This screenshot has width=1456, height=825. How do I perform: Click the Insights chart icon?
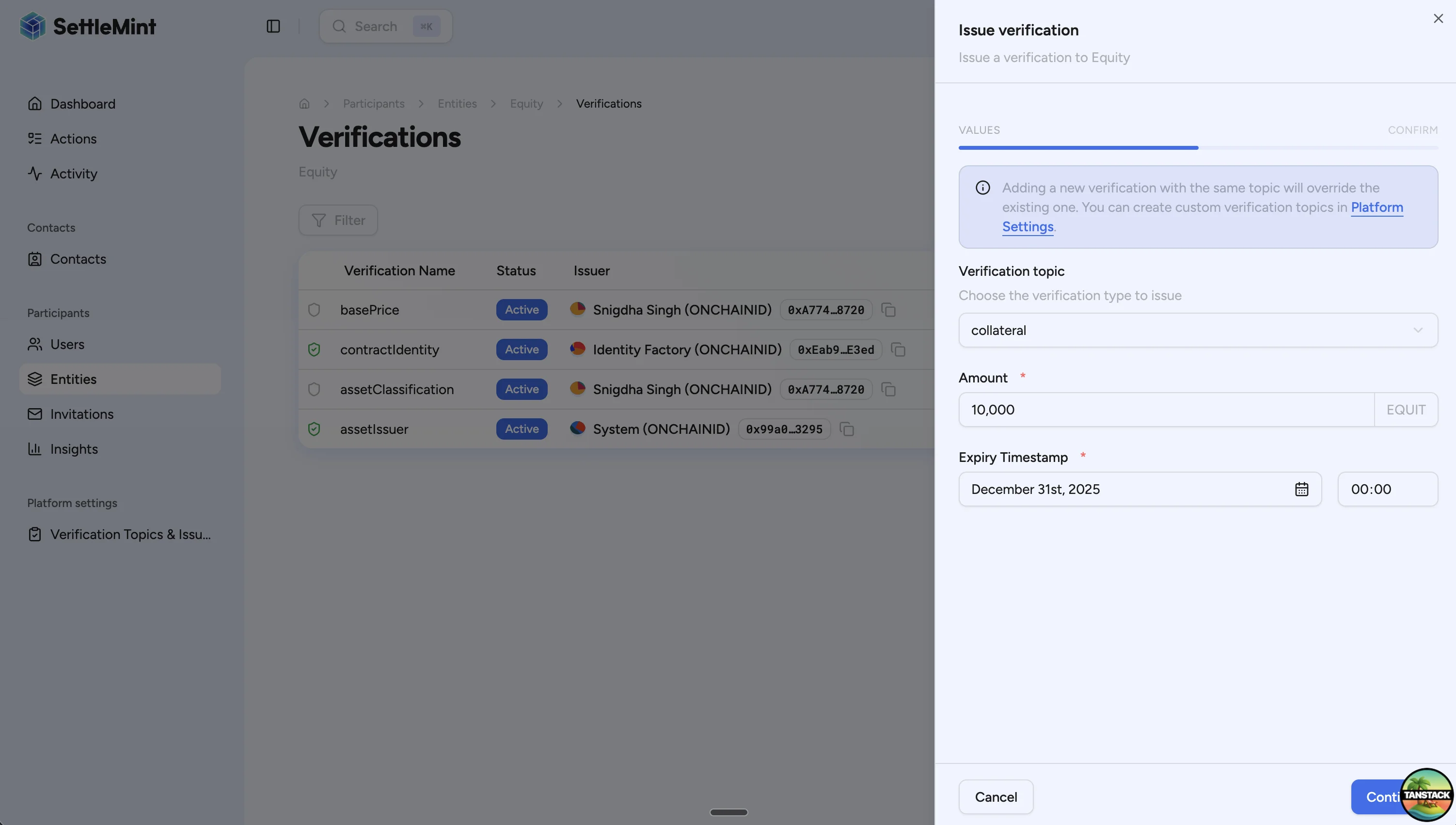pos(34,449)
